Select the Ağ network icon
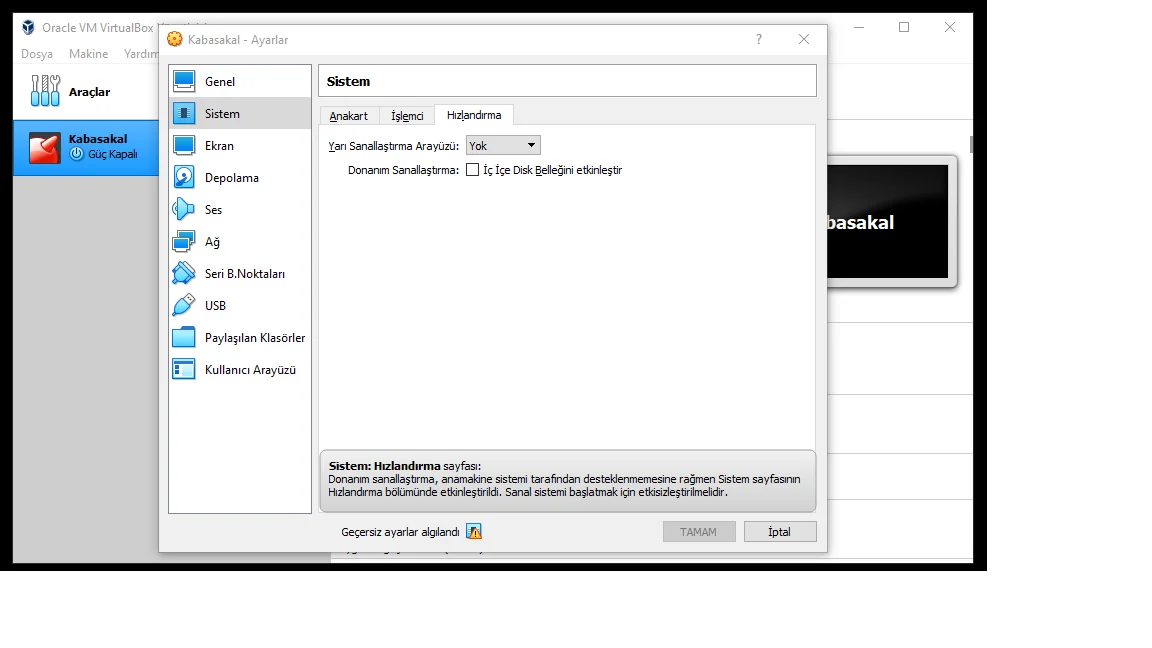This screenshot has width=1152, height=648. (x=184, y=241)
